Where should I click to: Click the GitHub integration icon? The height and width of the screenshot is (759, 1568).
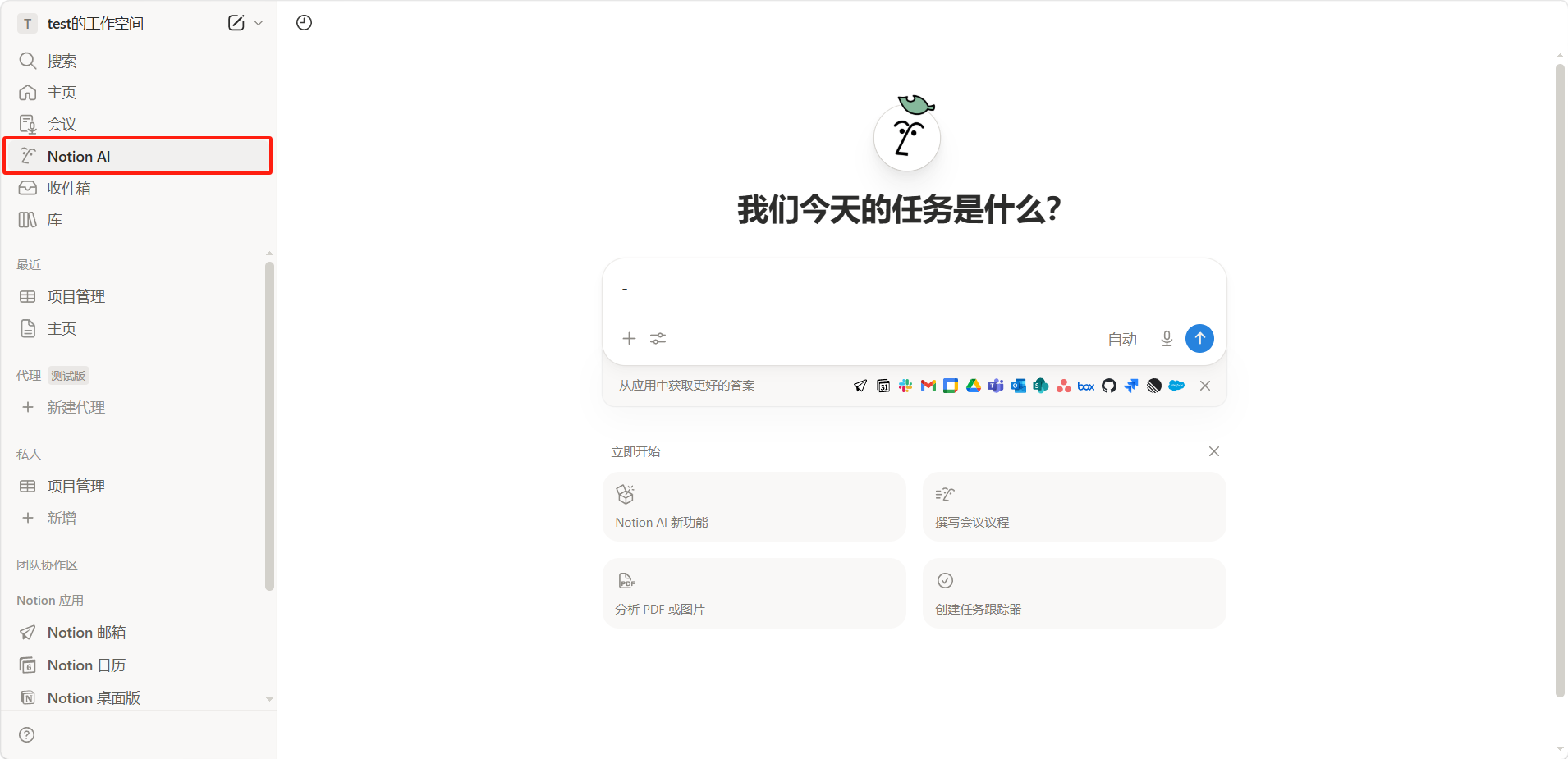point(1109,386)
